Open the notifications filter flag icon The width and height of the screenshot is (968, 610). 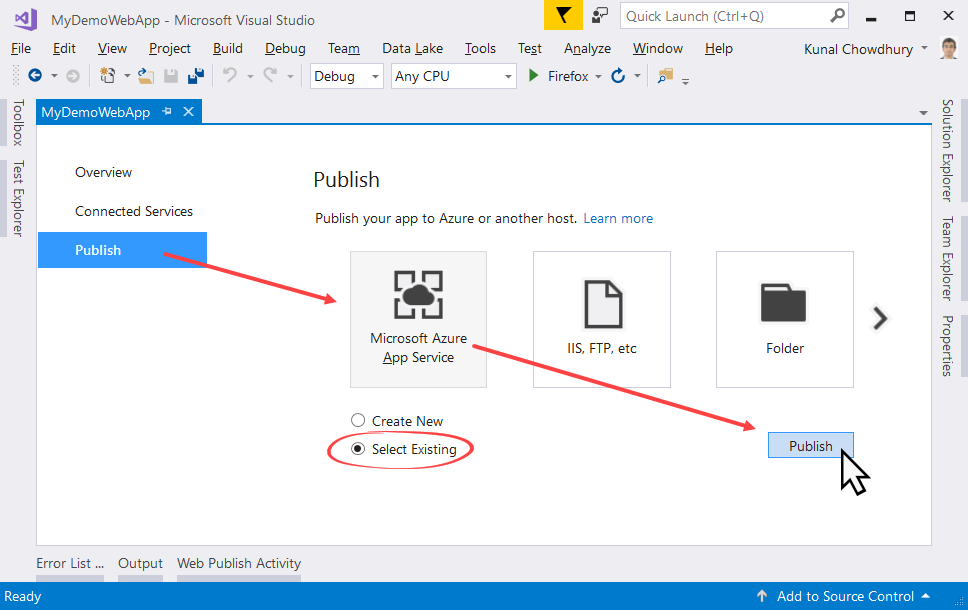click(x=563, y=15)
